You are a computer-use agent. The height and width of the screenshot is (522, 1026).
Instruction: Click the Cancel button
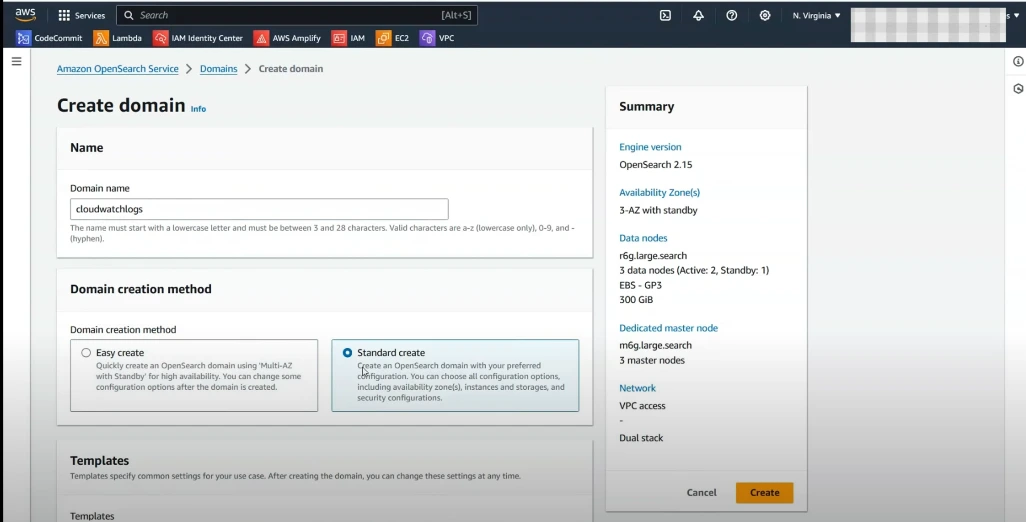click(701, 493)
